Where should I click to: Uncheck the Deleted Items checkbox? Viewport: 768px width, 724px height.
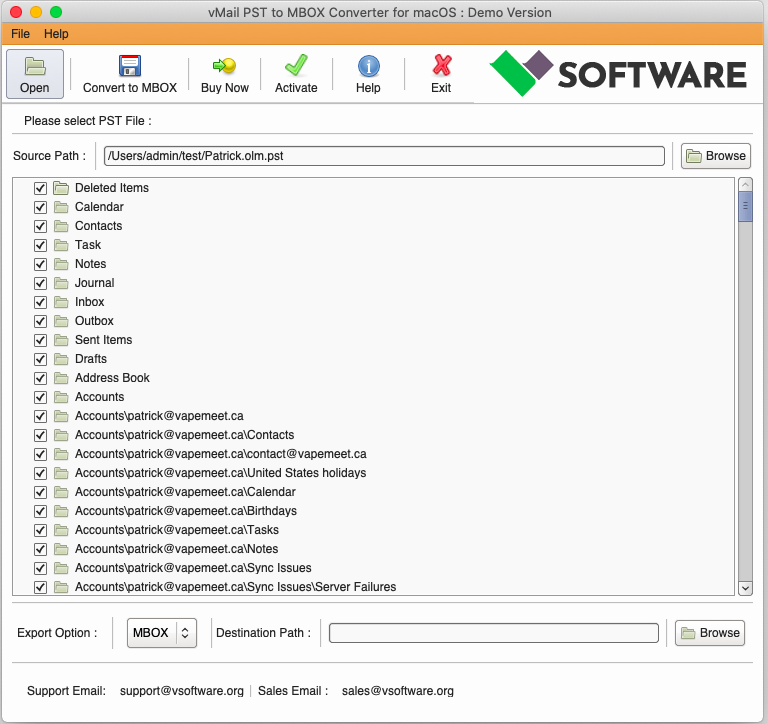(40, 188)
